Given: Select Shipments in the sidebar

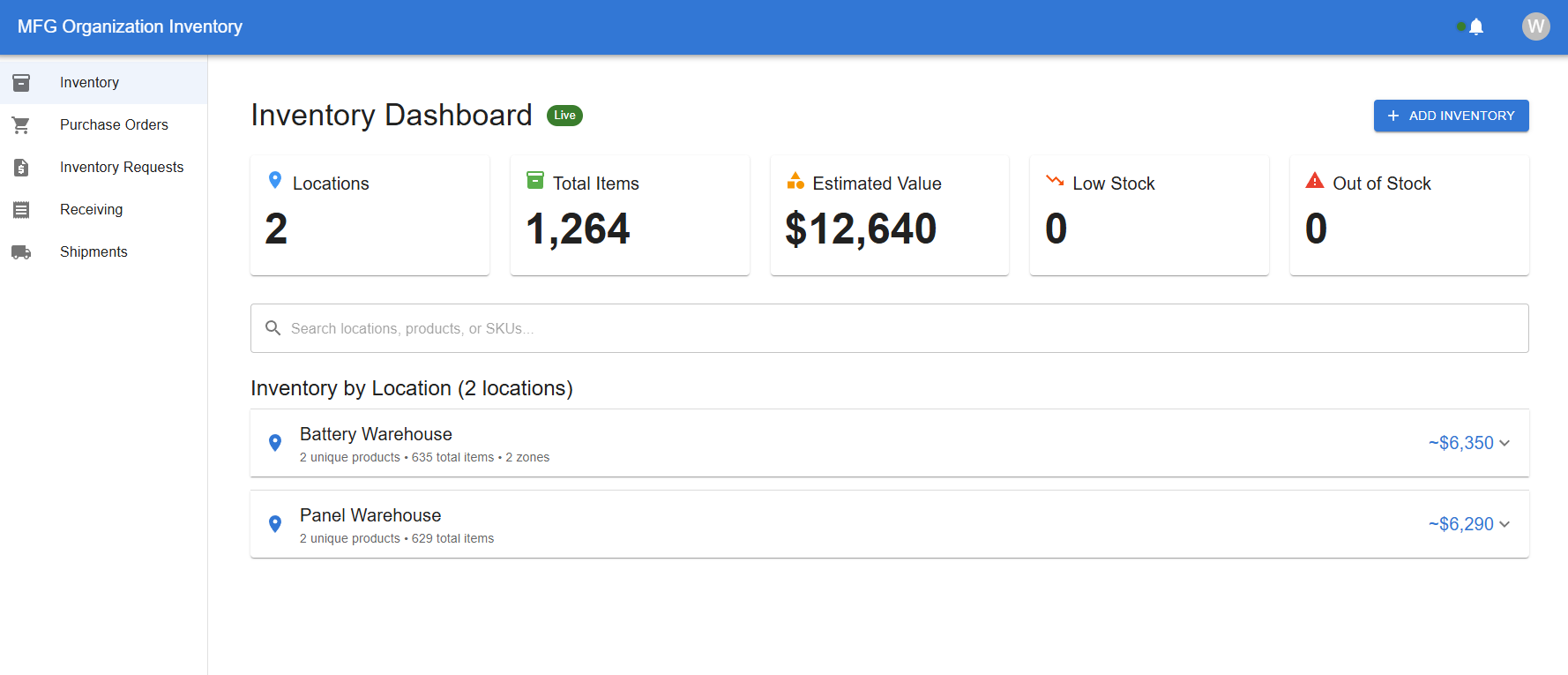Looking at the screenshot, I should coord(93,252).
